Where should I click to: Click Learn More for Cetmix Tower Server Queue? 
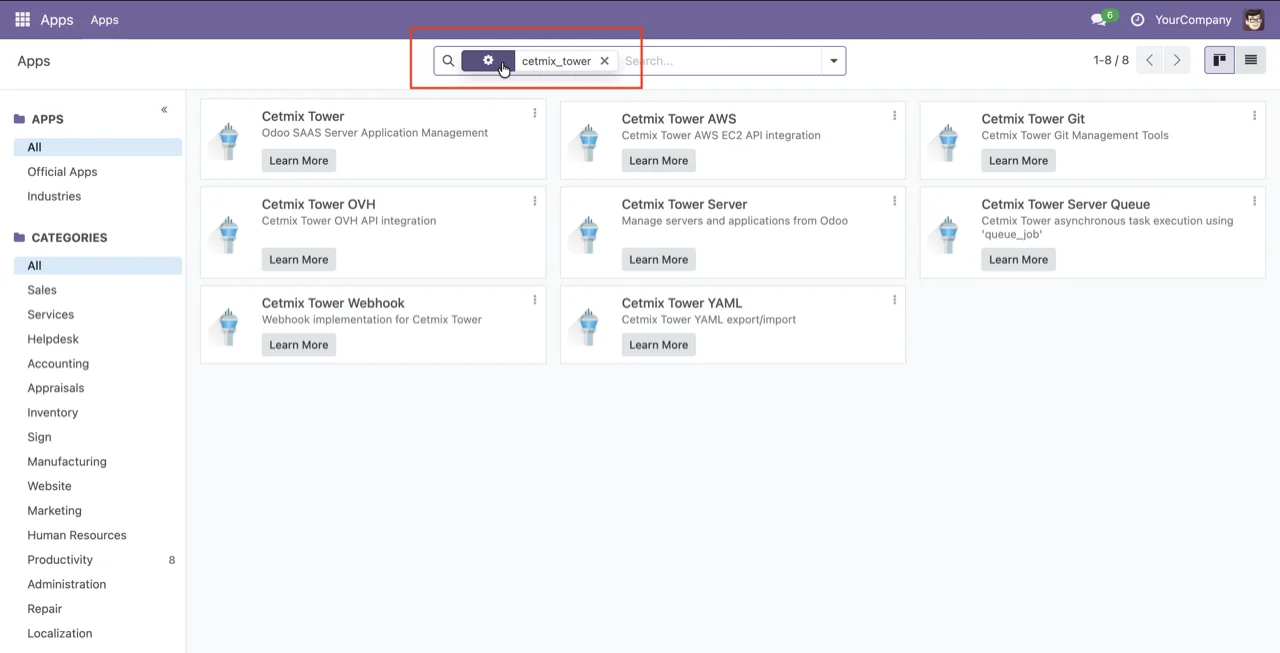1018,259
